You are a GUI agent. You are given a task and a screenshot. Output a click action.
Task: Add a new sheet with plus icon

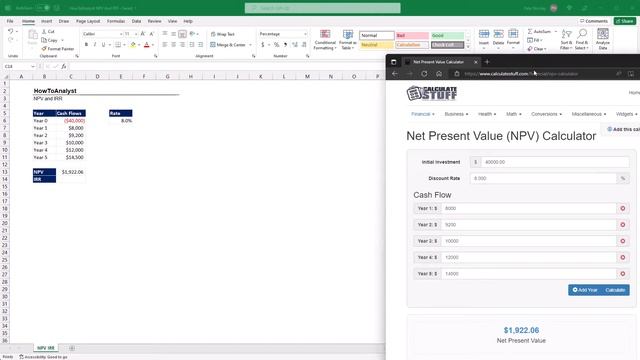(x=72, y=348)
